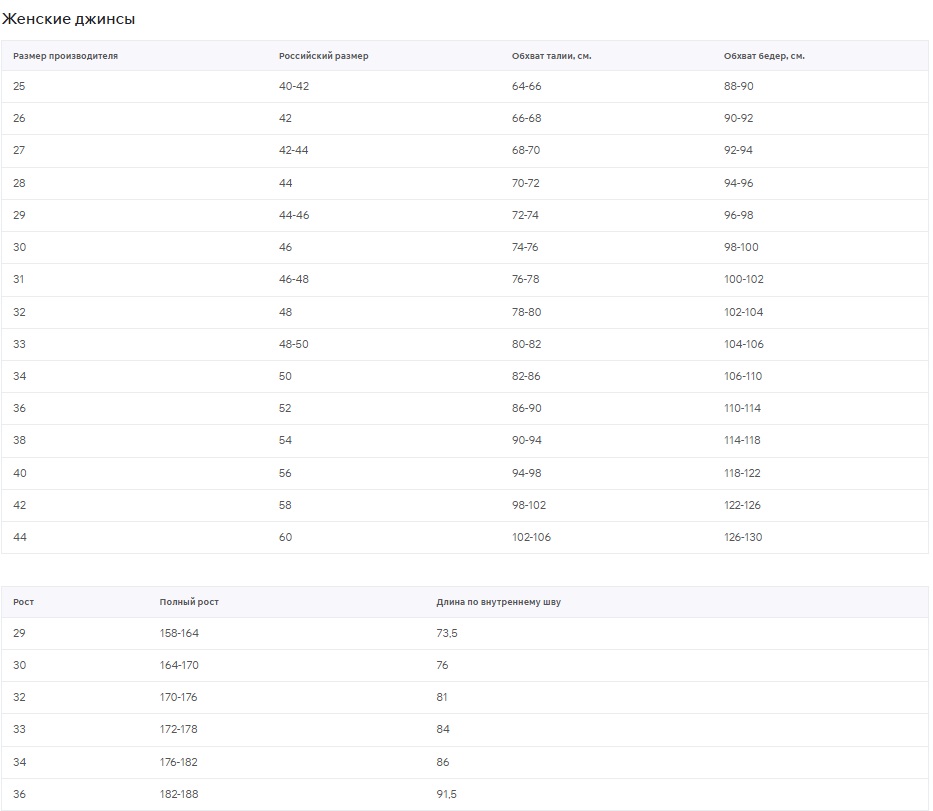Select the waist value "64-66"
Screen dimensions: 933x811
(527, 86)
